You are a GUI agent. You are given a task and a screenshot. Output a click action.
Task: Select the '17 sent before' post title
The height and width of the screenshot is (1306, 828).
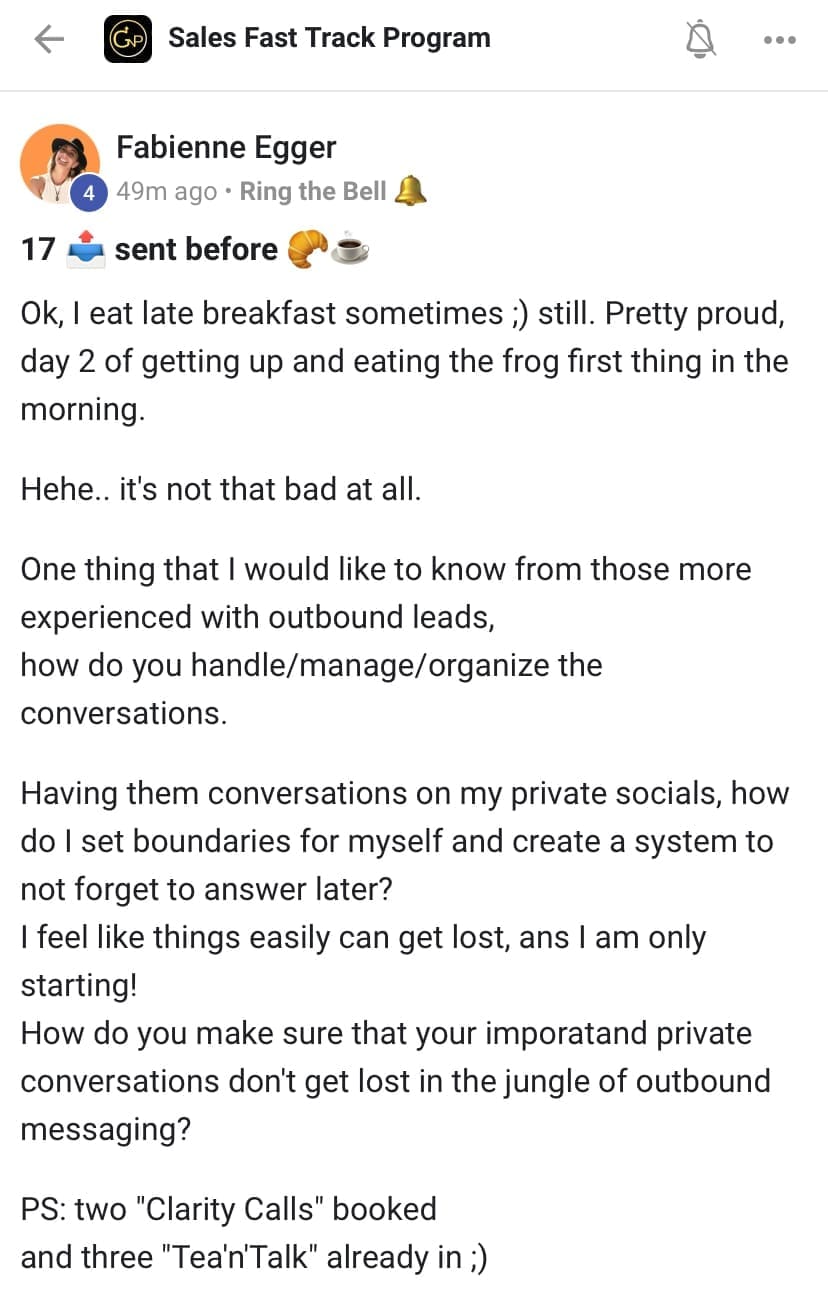point(195,249)
